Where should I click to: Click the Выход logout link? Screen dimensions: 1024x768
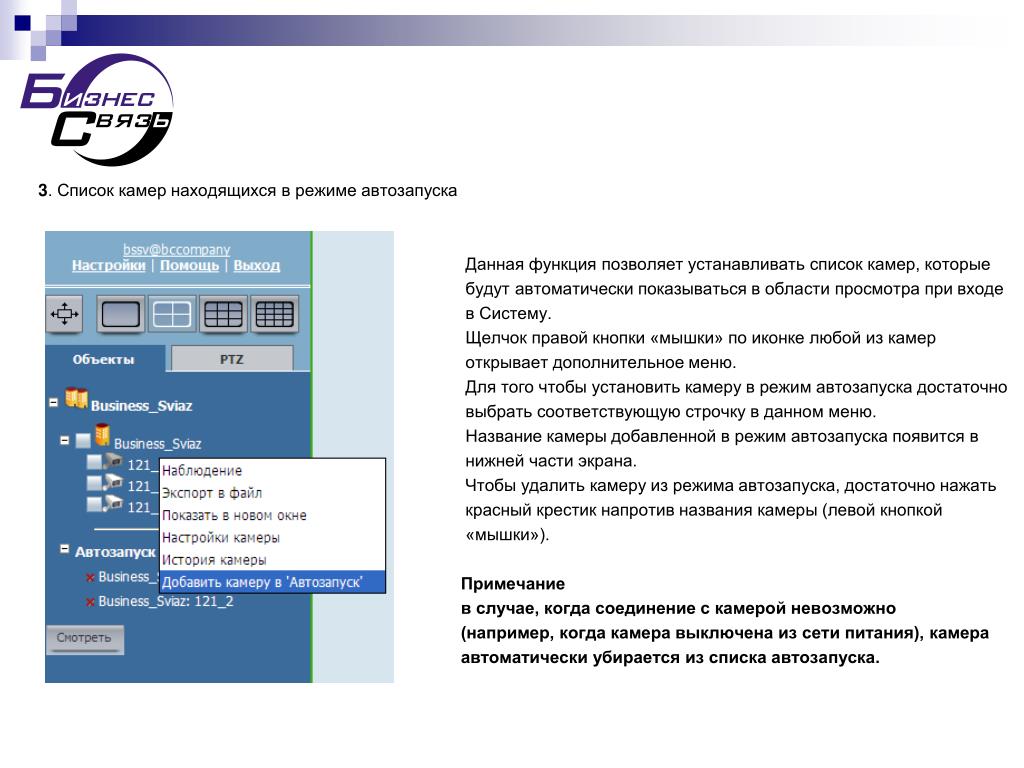(x=257, y=266)
